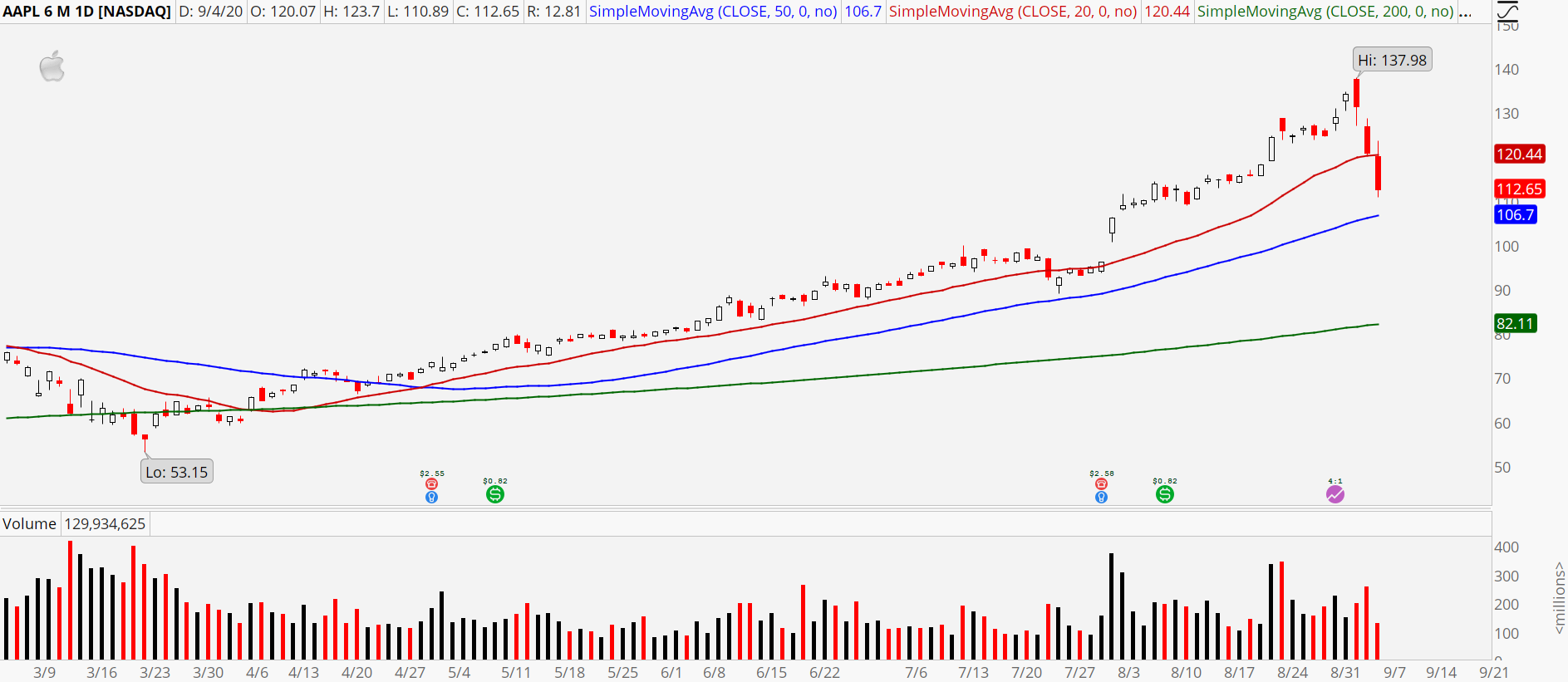1568x682 pixels.
Task: Click the 3/23 date on the time axis
Action: 155,672
